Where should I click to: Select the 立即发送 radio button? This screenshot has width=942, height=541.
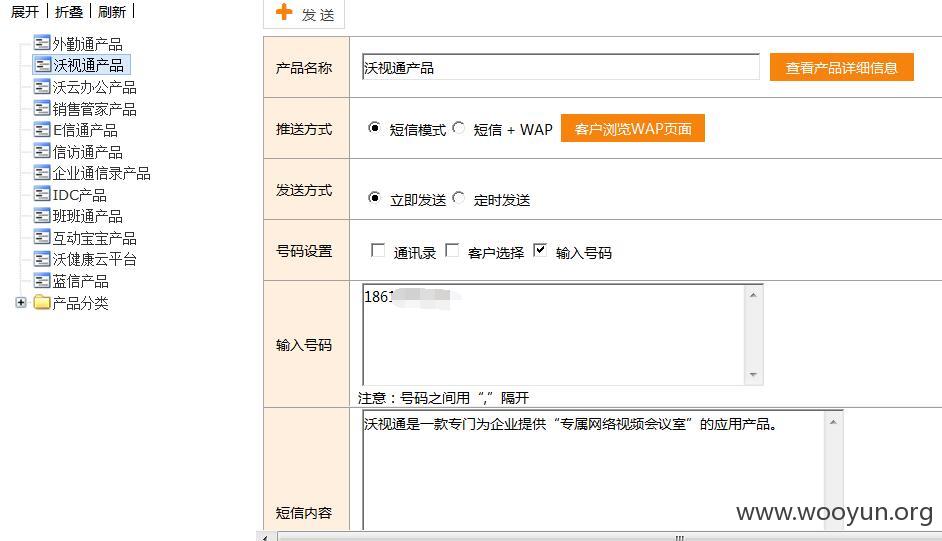374,198
